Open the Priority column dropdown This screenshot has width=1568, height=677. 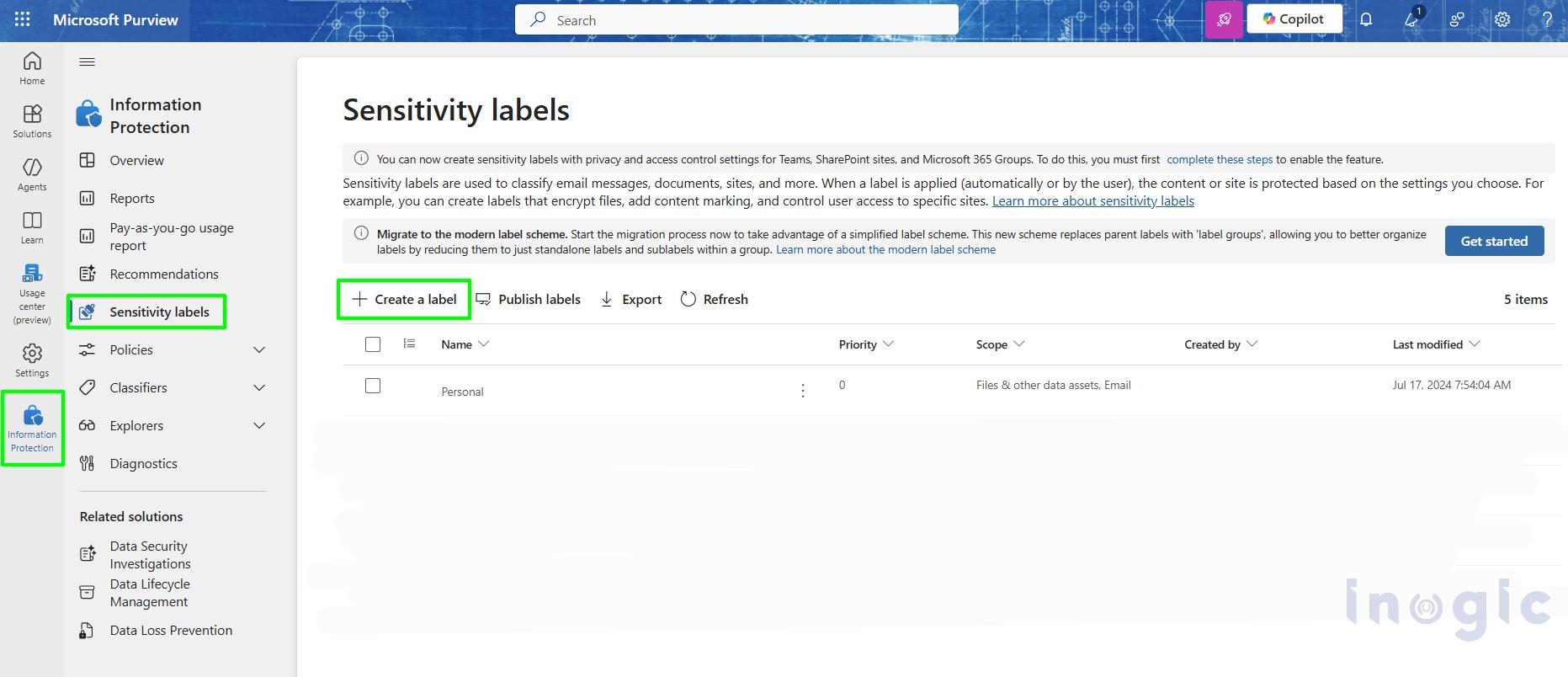[x=888, y=344]
